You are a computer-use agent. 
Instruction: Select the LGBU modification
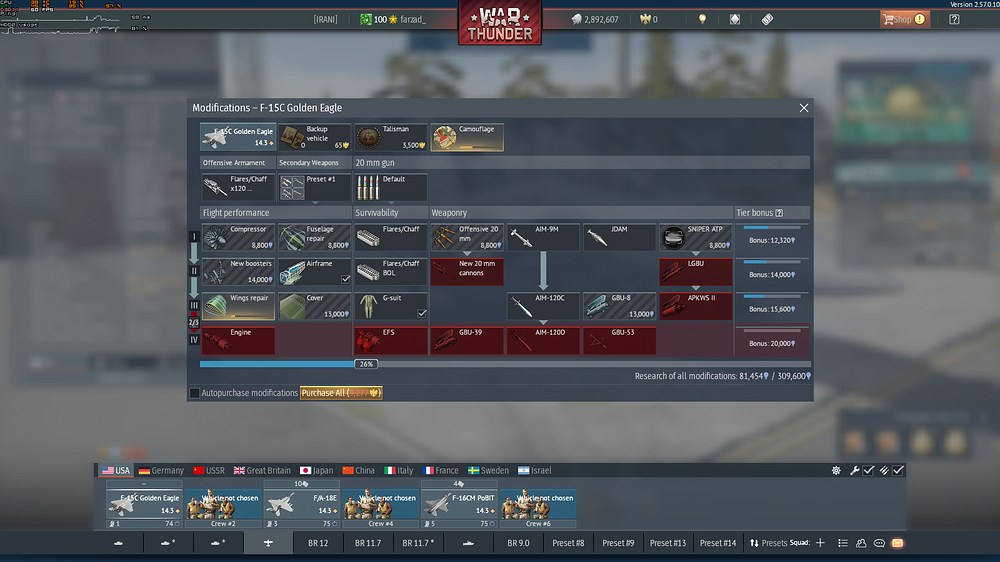point(696,271)
